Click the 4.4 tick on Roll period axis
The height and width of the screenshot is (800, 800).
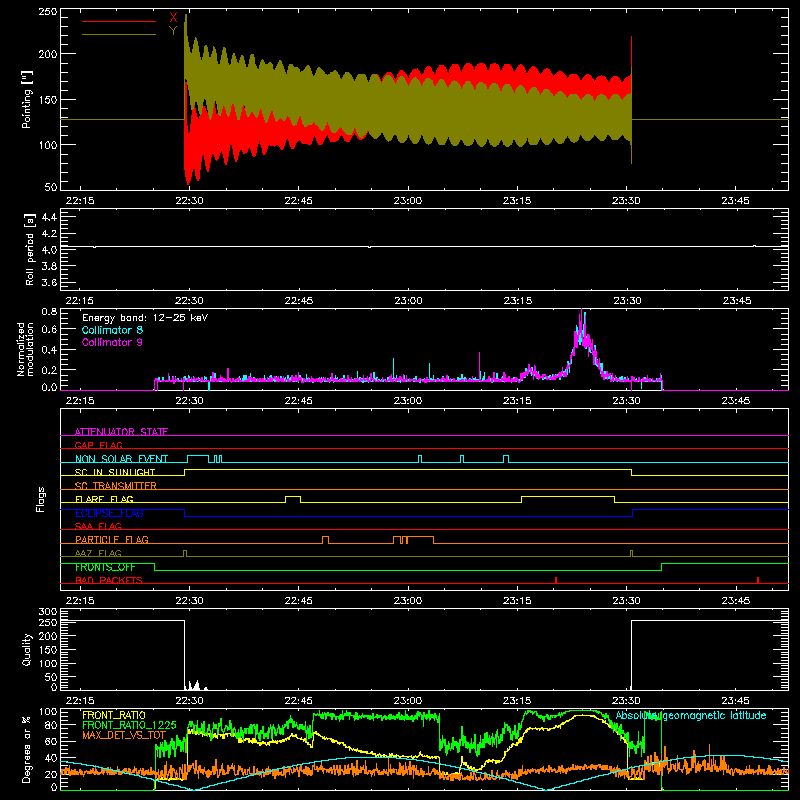(49, 217)
